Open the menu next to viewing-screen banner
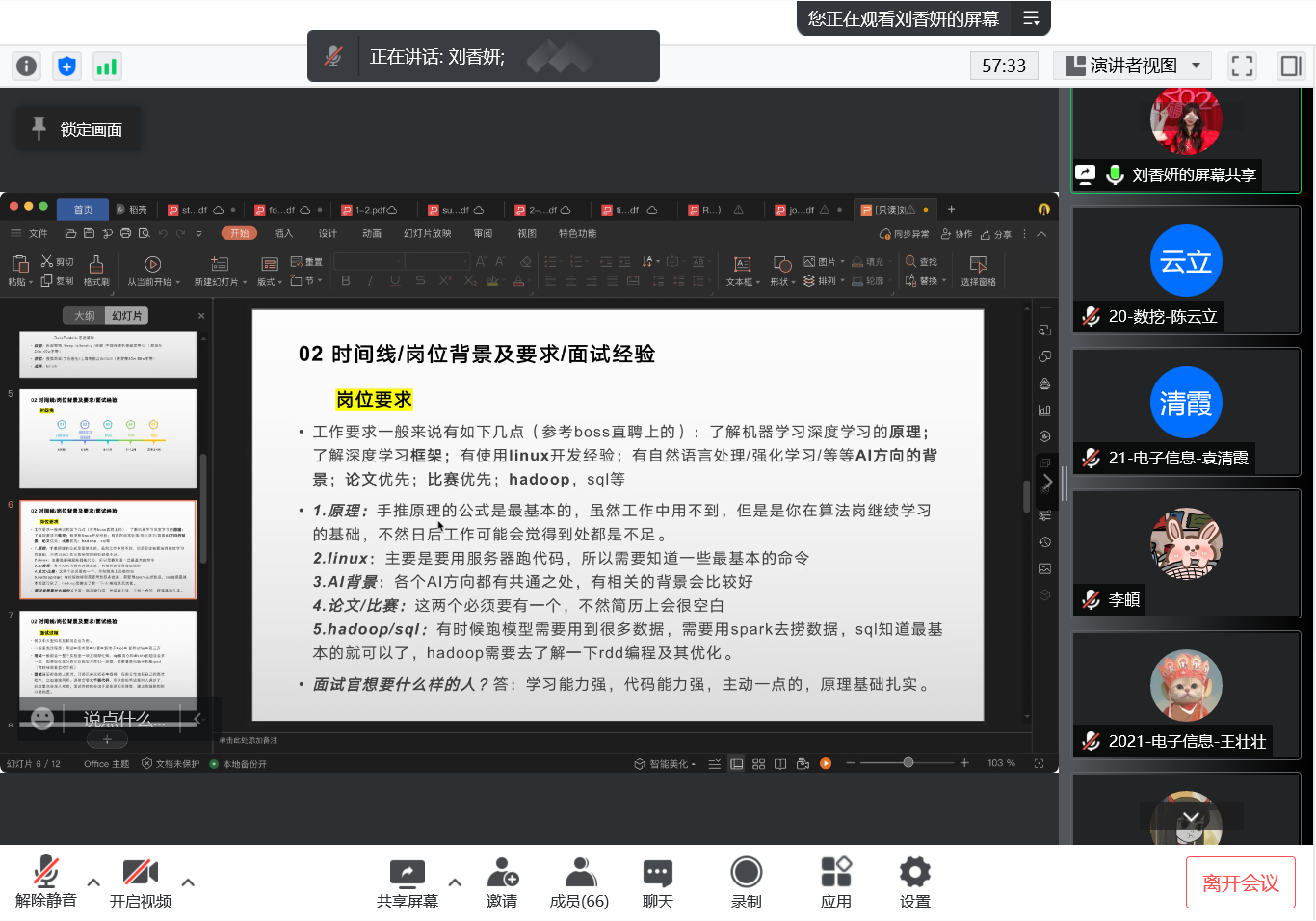This screenshot has width=1316, height=921. click(1031, 18)
